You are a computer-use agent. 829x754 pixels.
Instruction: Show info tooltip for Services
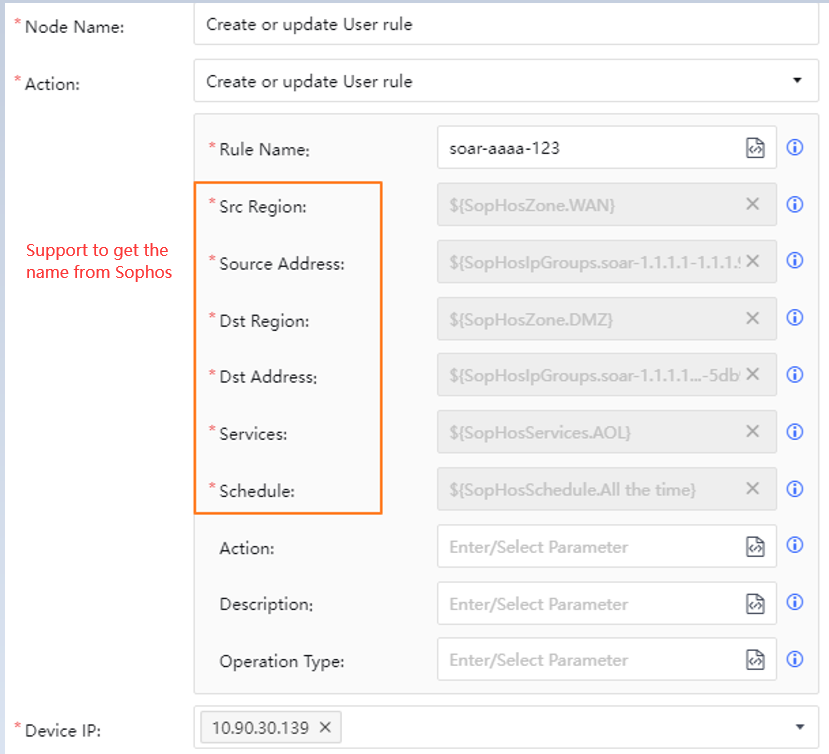796,432
